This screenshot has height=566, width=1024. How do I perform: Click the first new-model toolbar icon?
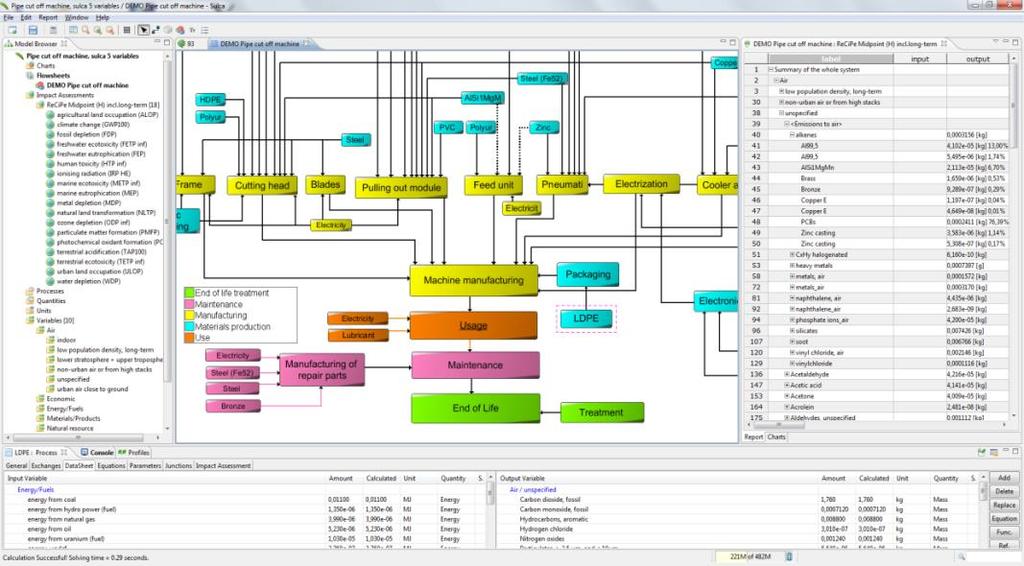tap(12, 30)
